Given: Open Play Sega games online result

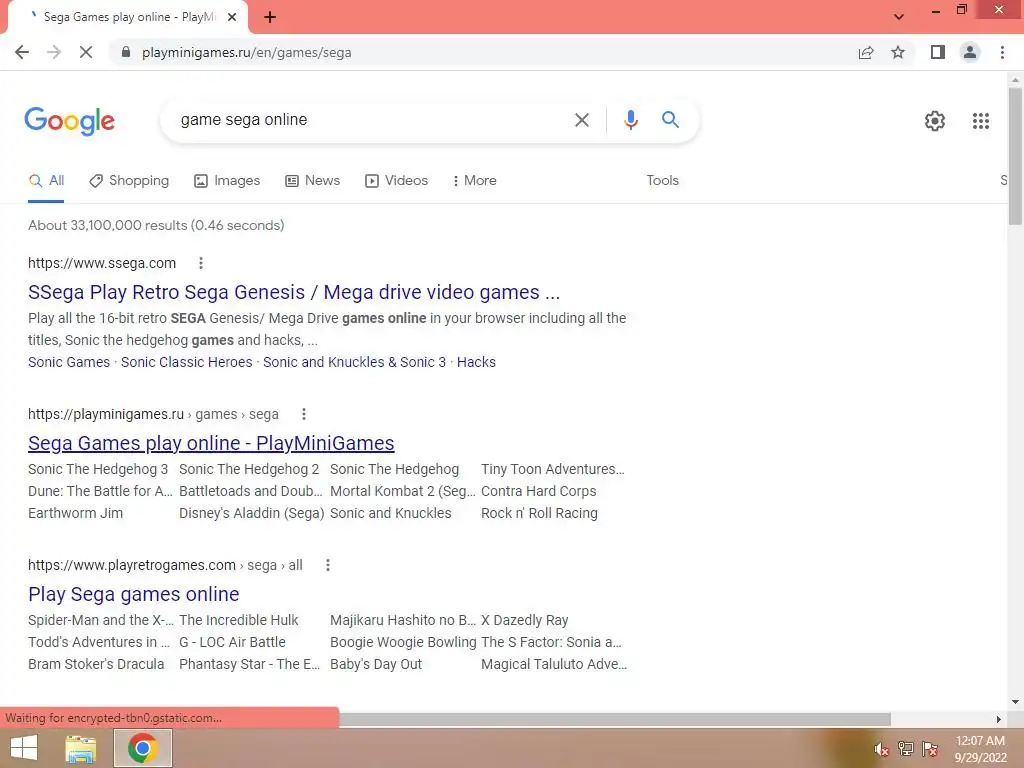Looking at the screenshot, I should (x=133, y=594).
